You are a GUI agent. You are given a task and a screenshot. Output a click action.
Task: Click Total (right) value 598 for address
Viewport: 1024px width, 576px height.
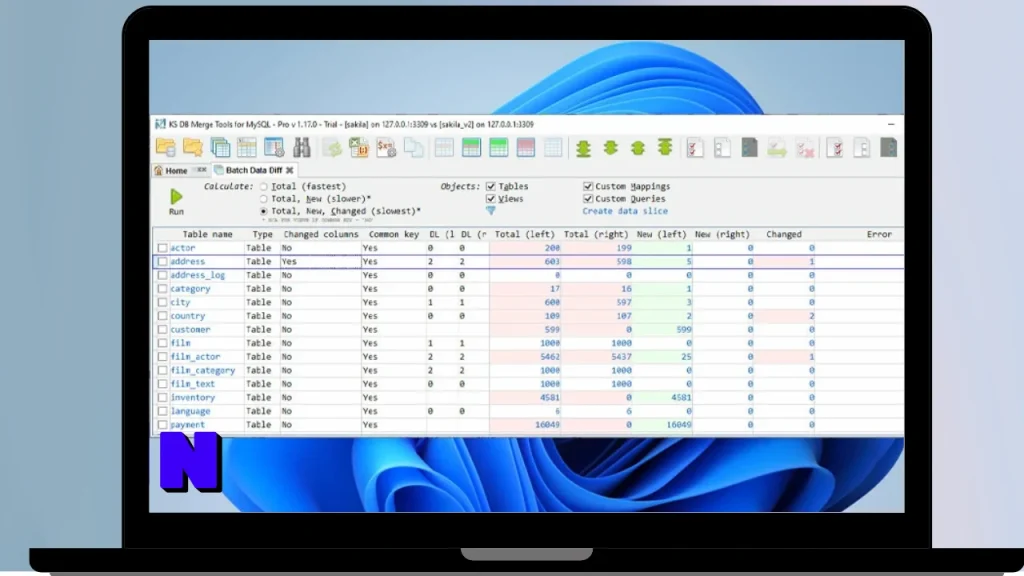point(624,262)
